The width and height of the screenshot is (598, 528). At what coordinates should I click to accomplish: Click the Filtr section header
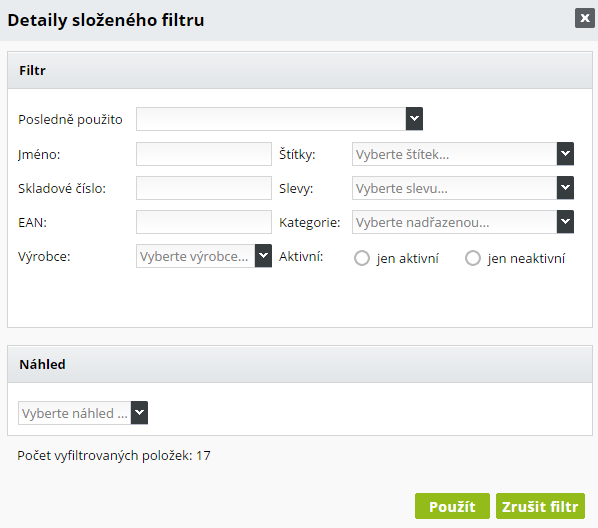300,70
